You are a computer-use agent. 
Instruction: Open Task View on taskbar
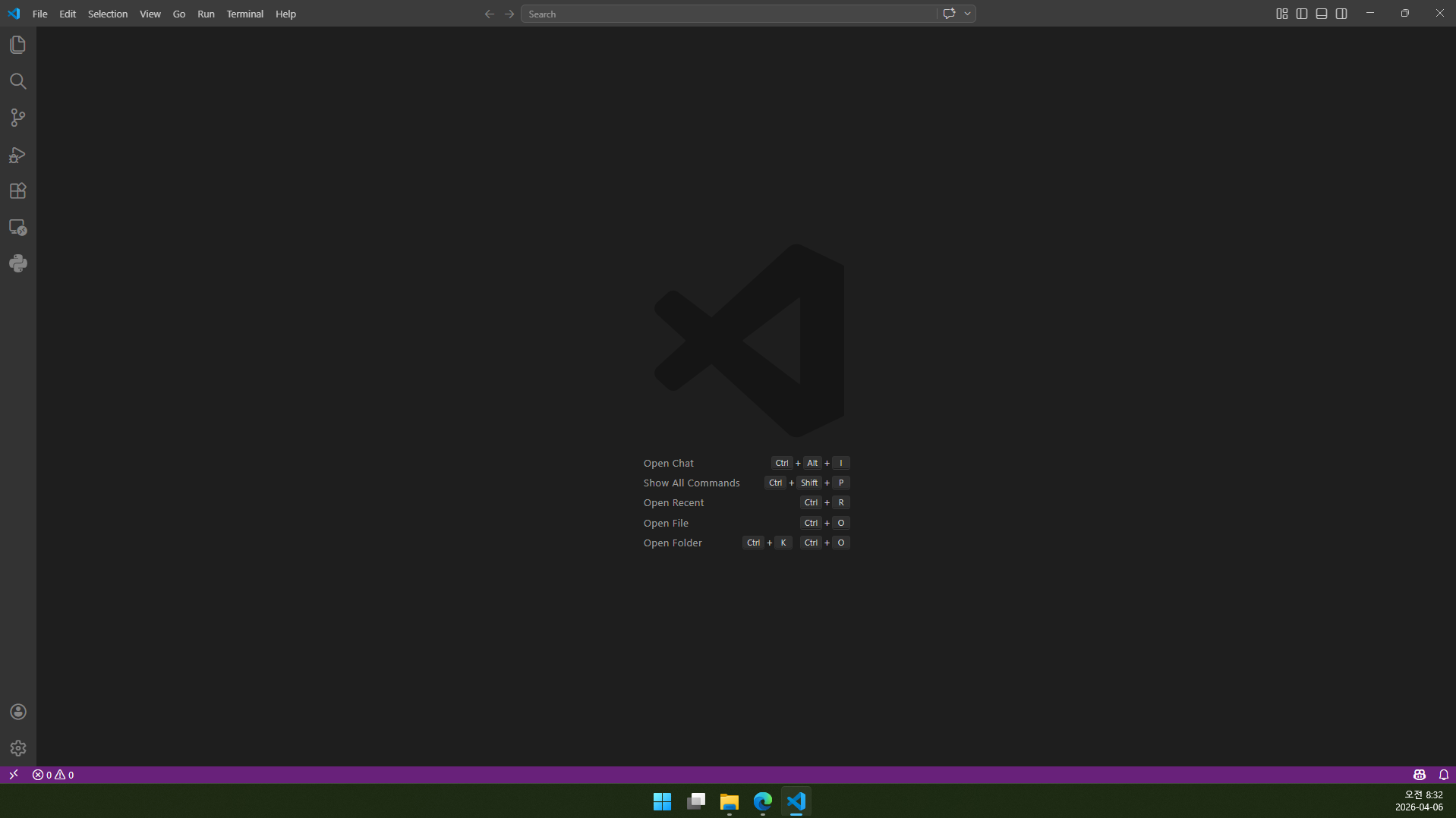coord(696,801)
